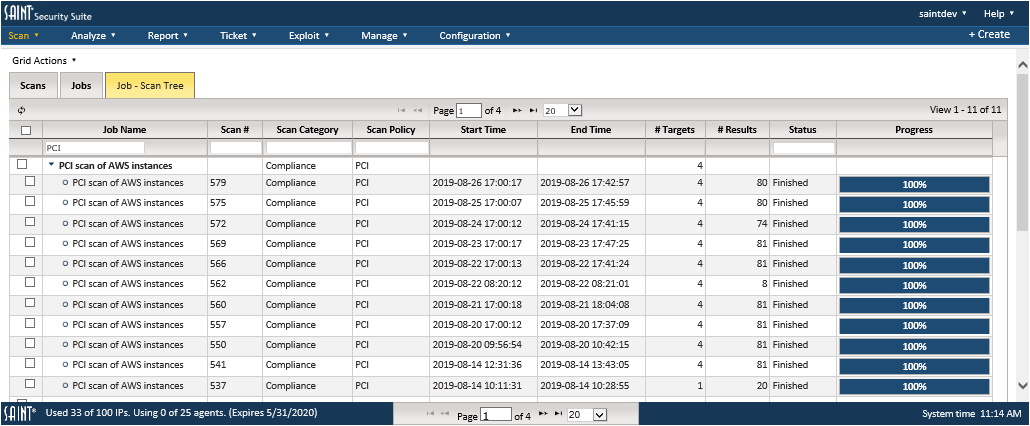This screenshot has height=426, width=1030.
Task: Go to first page in bottom pager
Action: pyautogui.click(x=430, y=414)
